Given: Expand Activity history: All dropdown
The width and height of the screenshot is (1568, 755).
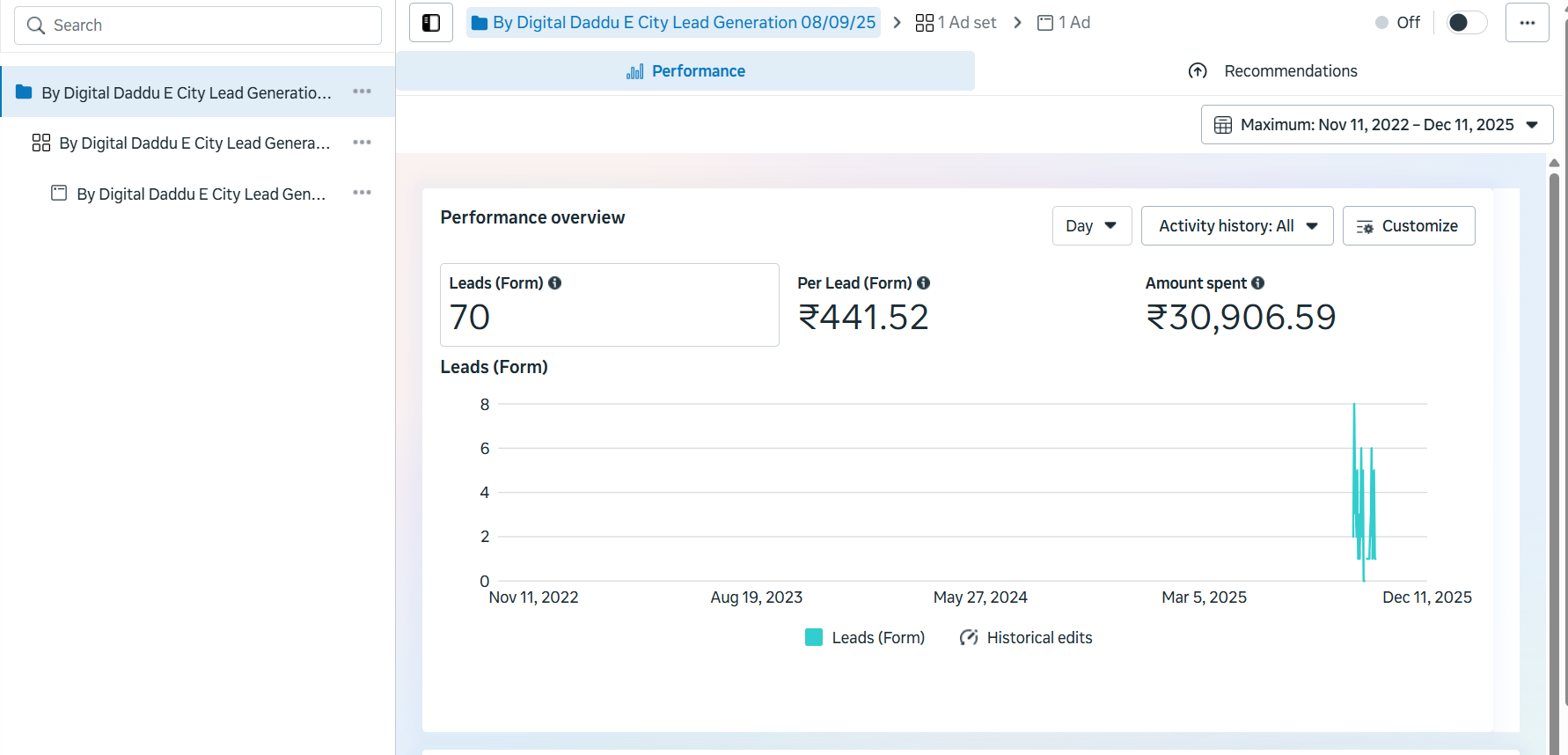Looking at the screenshot, I should (1236, 226).
